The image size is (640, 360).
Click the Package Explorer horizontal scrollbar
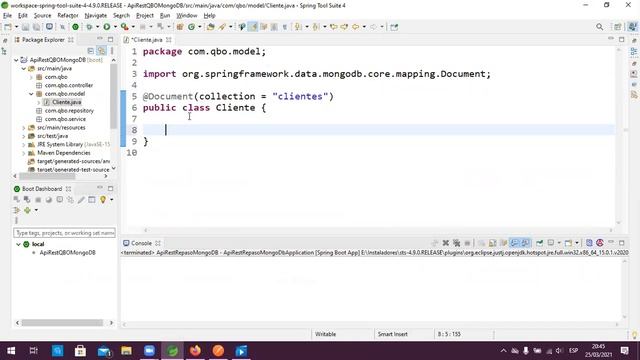click(x=47, y=176)
